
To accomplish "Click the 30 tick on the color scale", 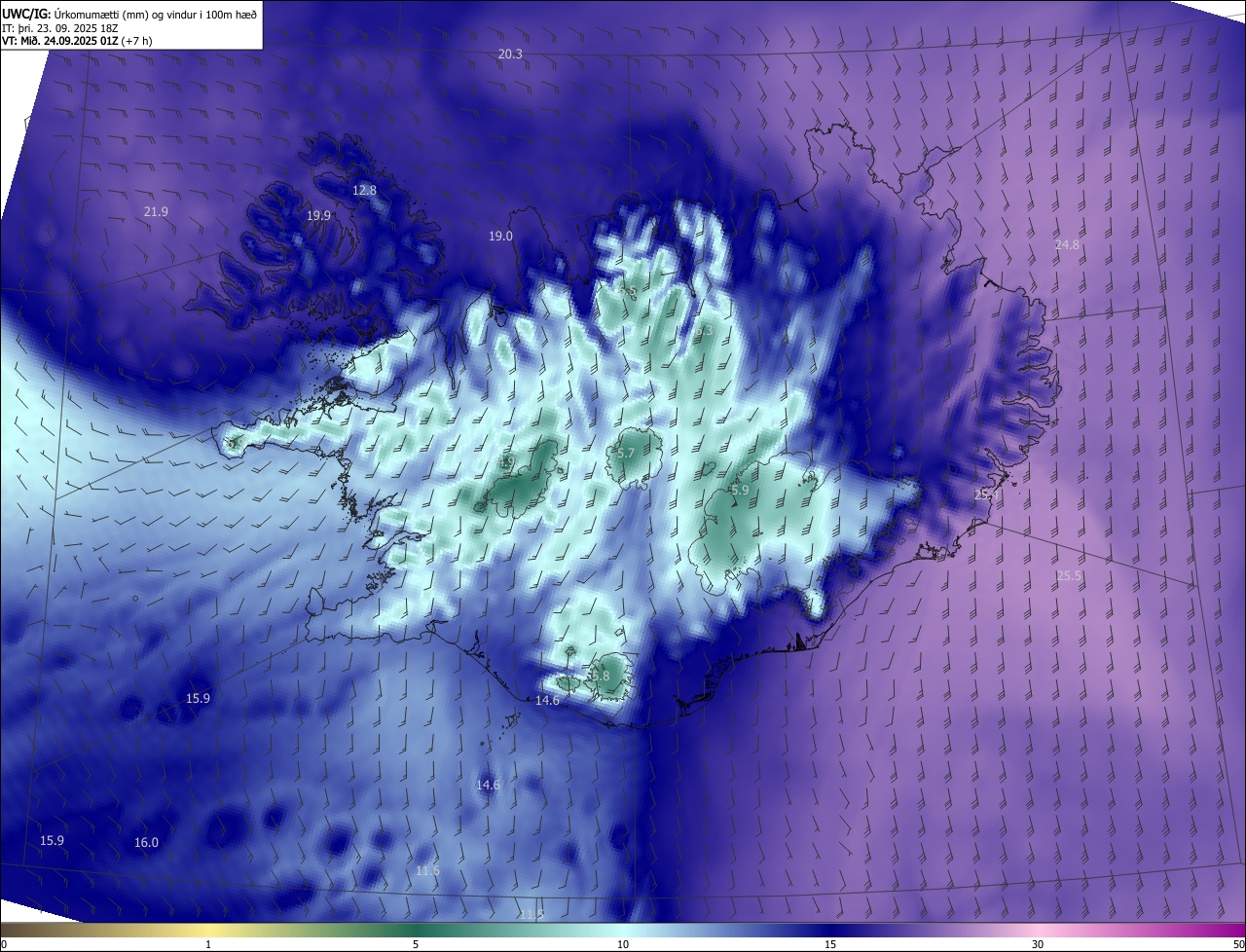I will 1038,944.
